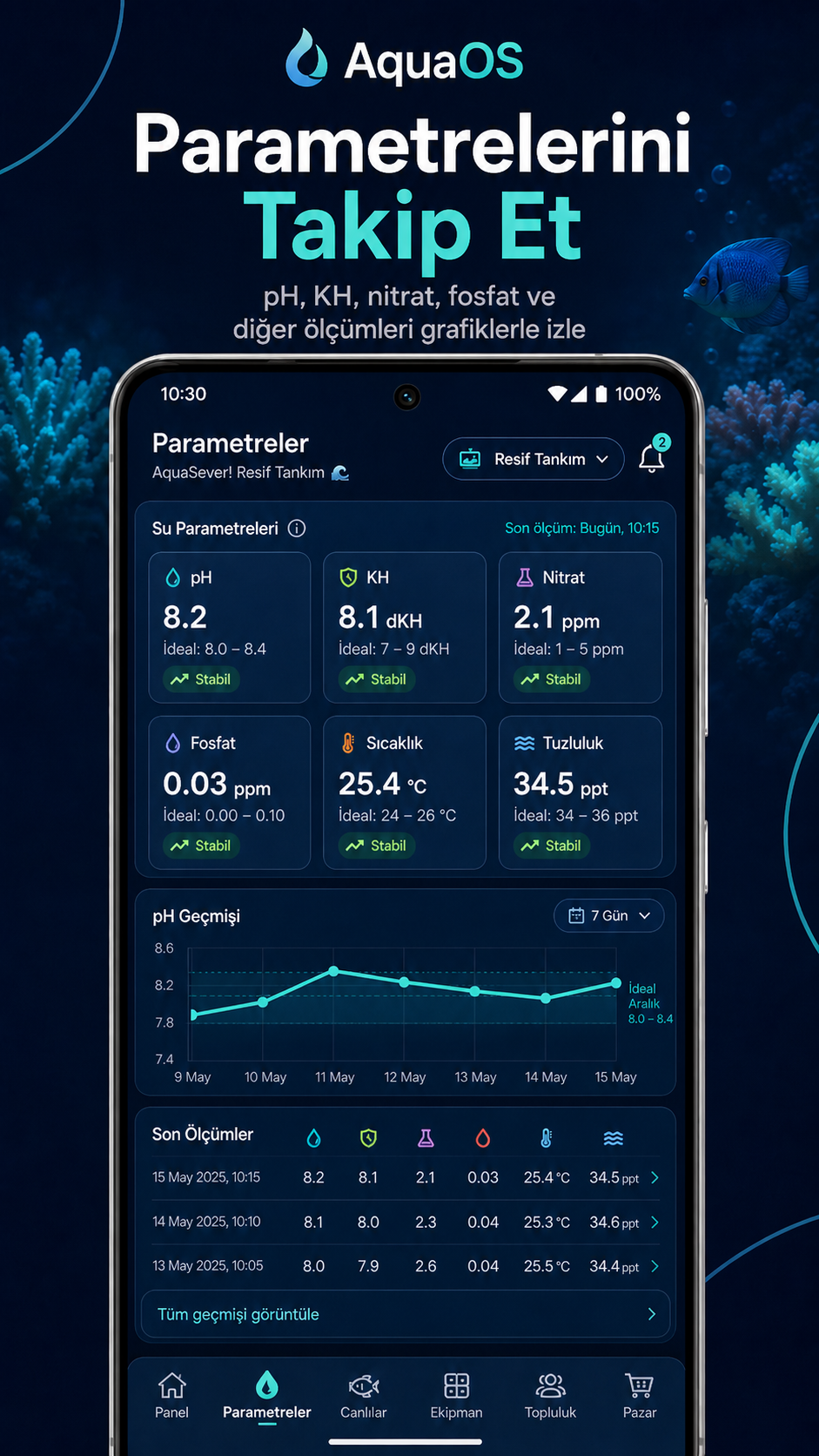Click the Stabil trend badge on pH card
The image size is (819, 1456).
click(x=201, y=679)
